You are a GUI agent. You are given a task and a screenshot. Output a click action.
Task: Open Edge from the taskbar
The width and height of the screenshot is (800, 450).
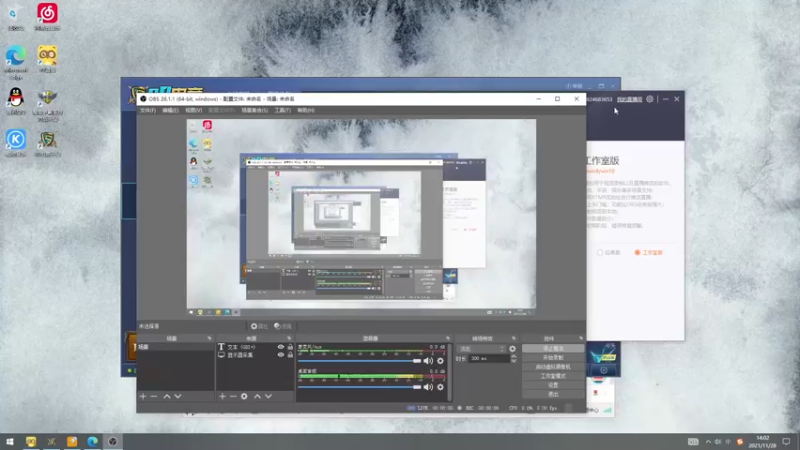(92, 442)
